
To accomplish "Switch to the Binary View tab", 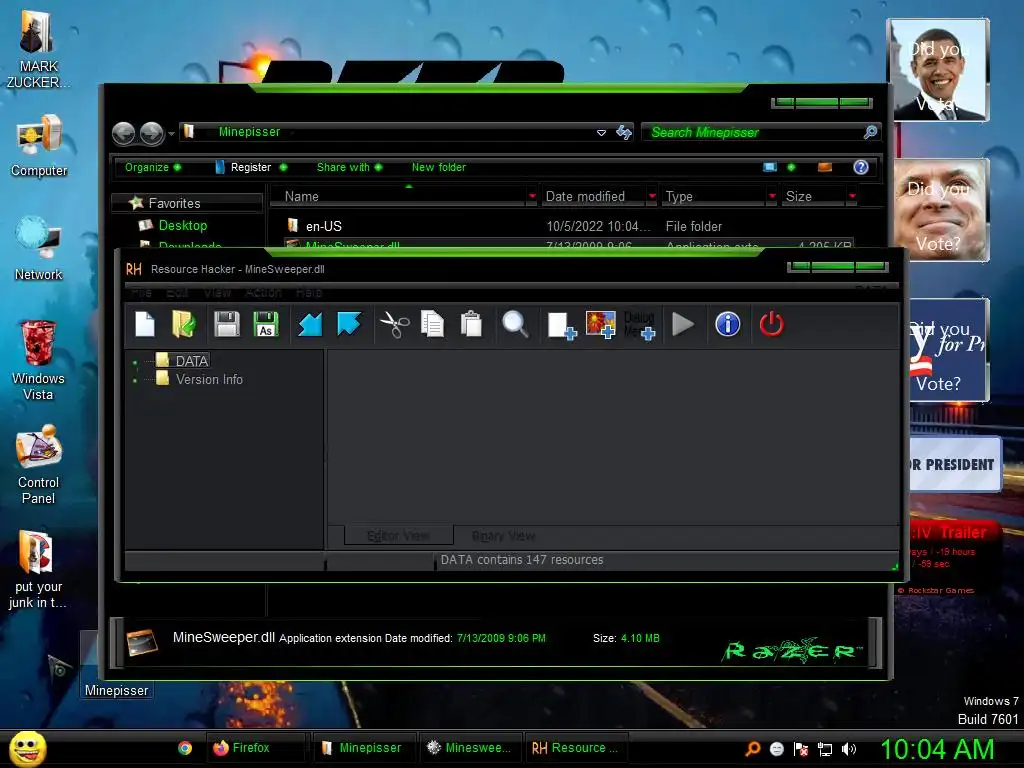I will pyautogui.click(x=504, y=536).
